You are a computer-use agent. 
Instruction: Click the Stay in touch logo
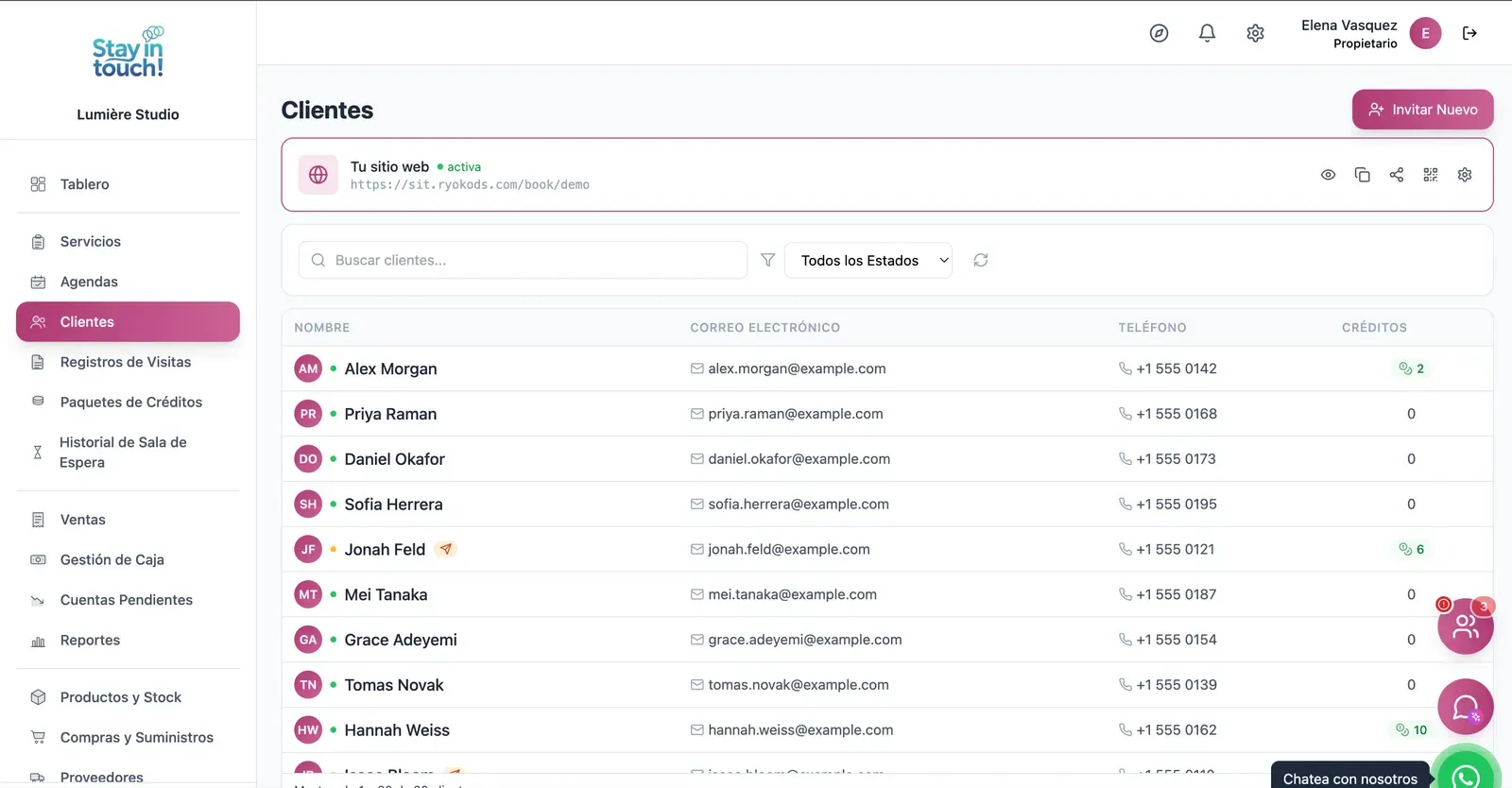click(128, 52)
